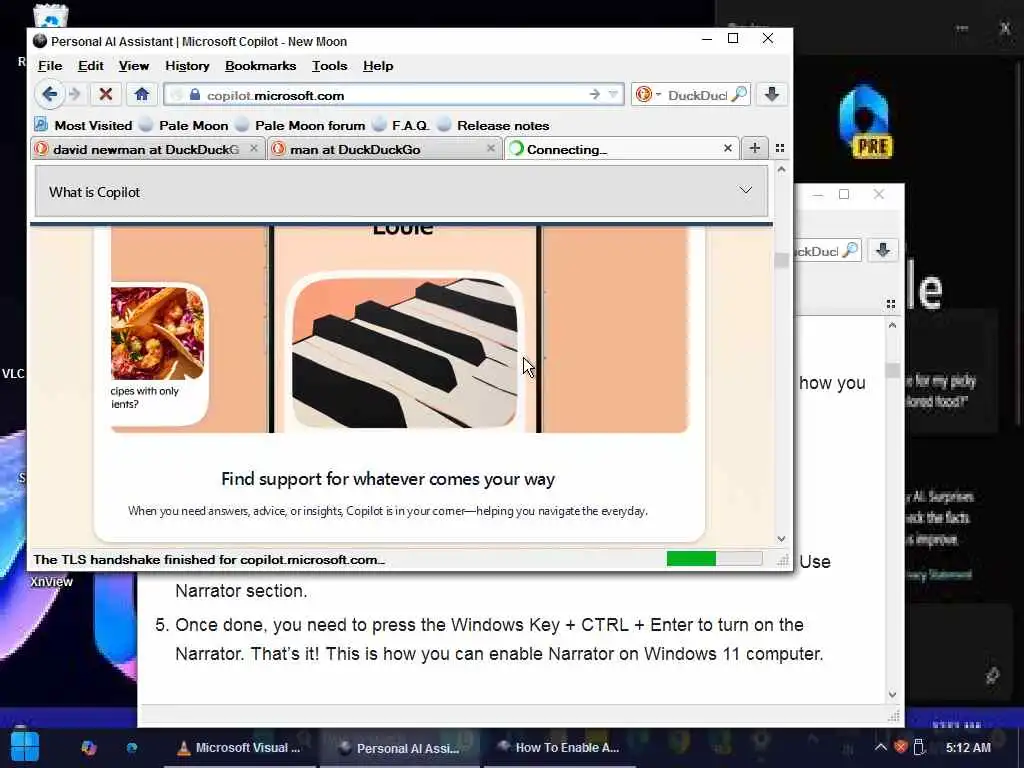The height and width of the screenshot is (768, 1024).
Task: Click the search magnifier in Pale Moon
Action: coord(739,95)
